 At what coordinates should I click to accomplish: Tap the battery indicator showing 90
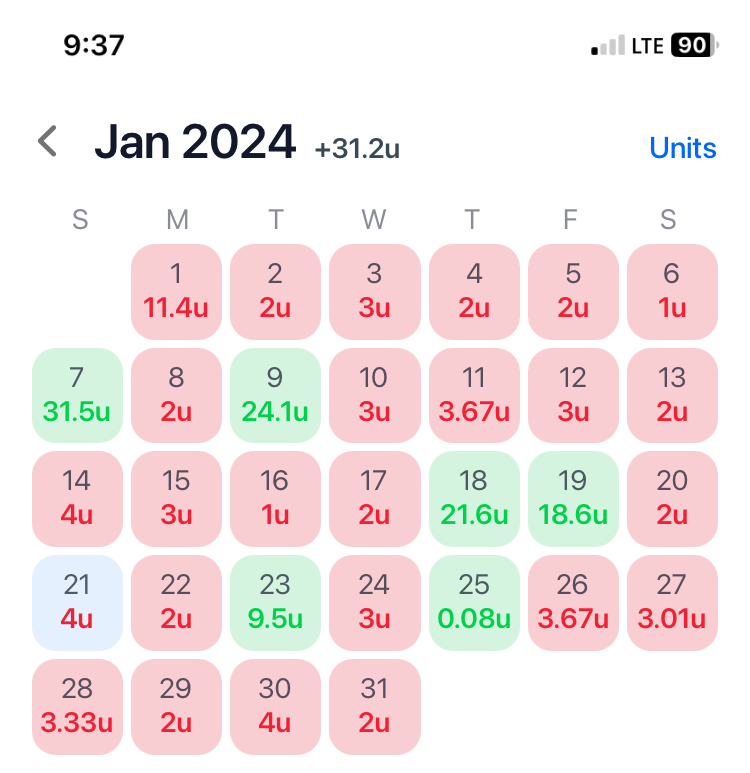click(694, 45)
